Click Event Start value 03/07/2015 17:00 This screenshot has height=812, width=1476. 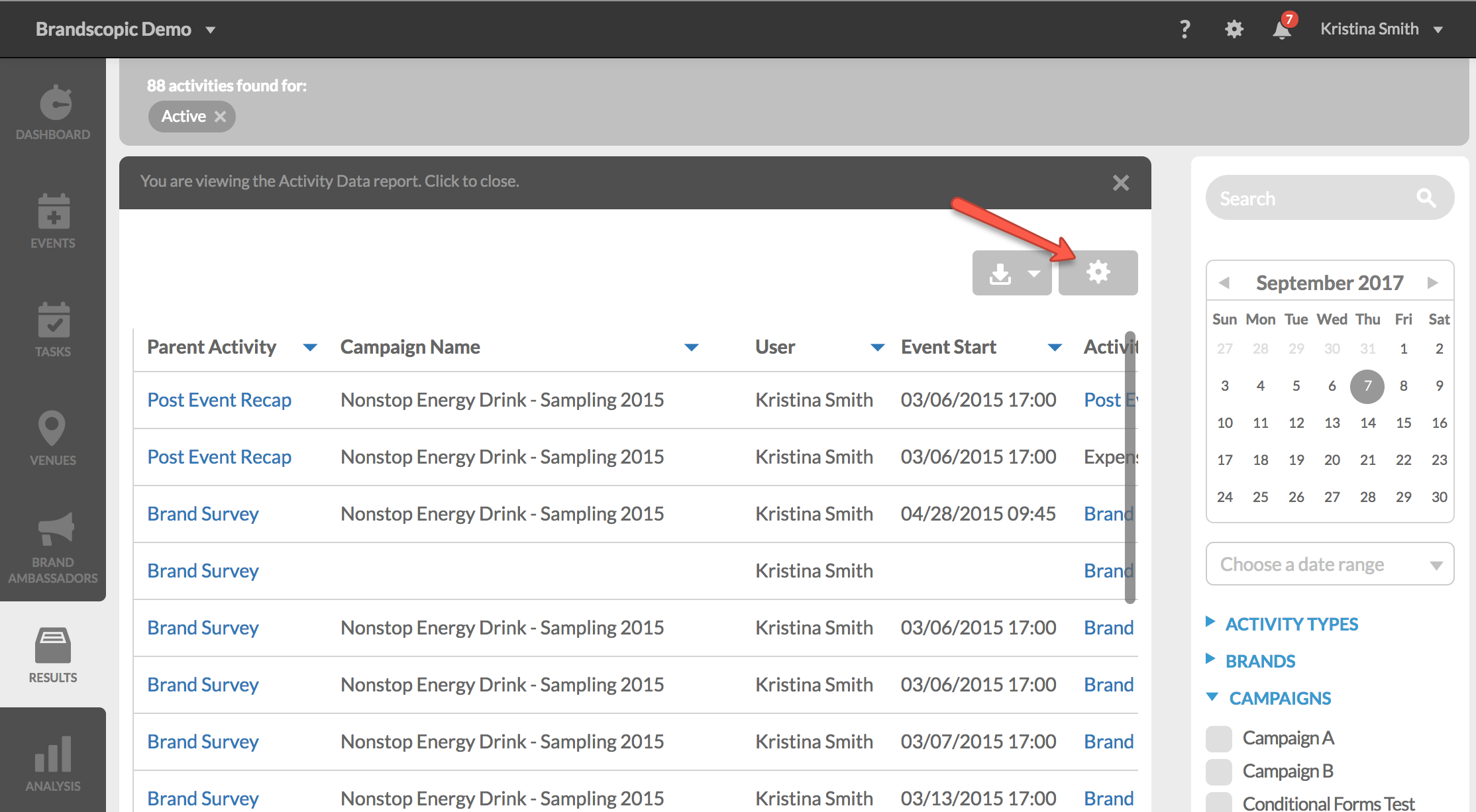coord(978,742)
